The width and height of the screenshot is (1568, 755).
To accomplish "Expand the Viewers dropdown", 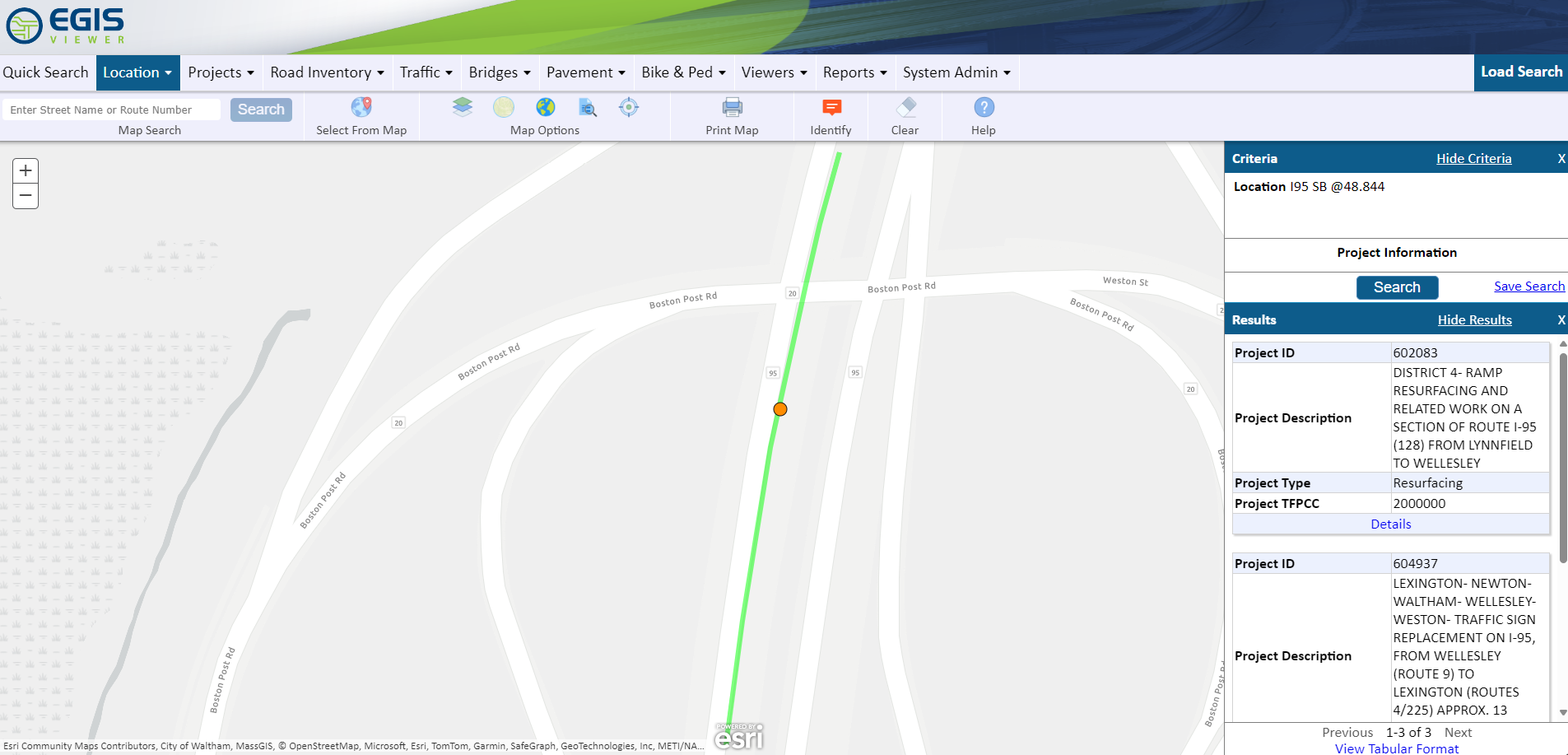I will coord(773,72).
